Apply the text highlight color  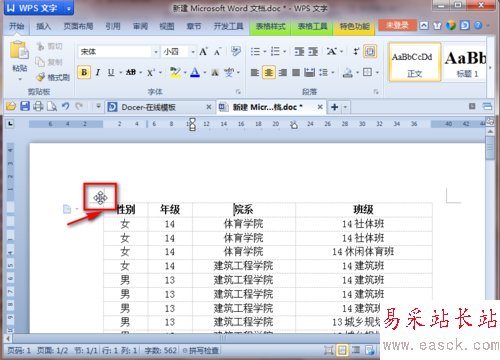click(x=175, y=72)
